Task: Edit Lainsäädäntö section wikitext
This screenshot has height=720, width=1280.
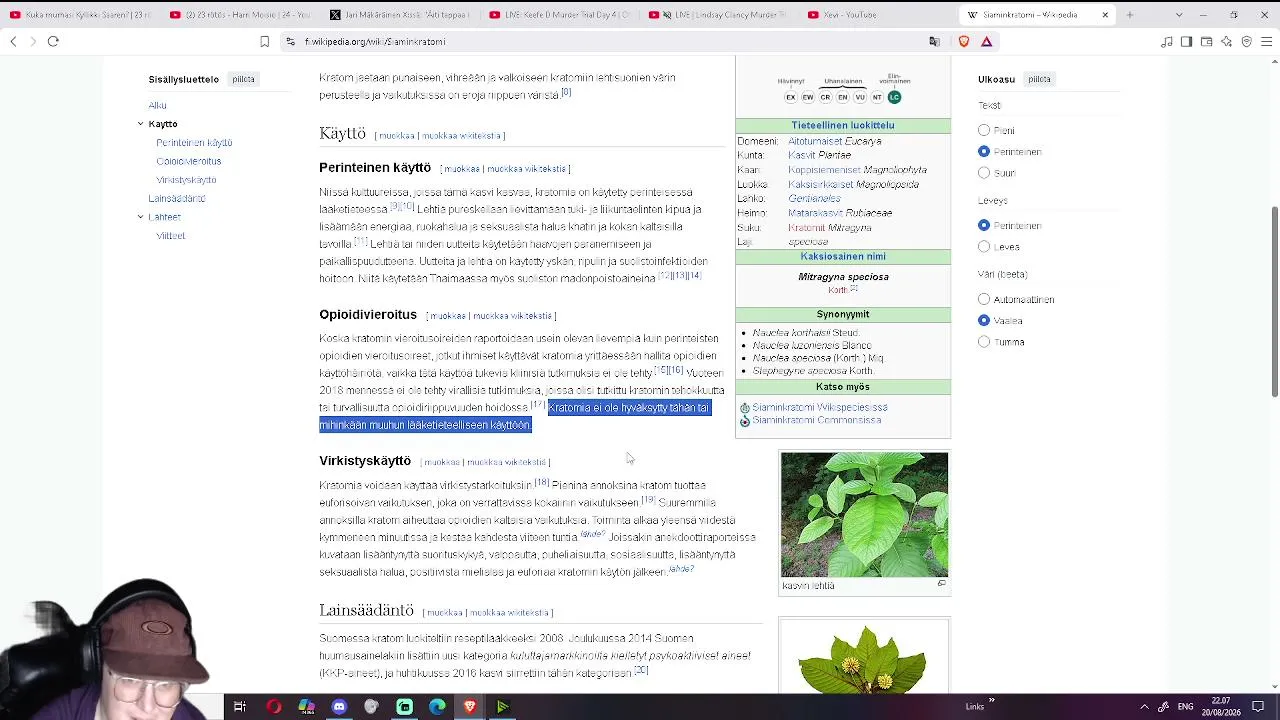Action: click(509, 613)
